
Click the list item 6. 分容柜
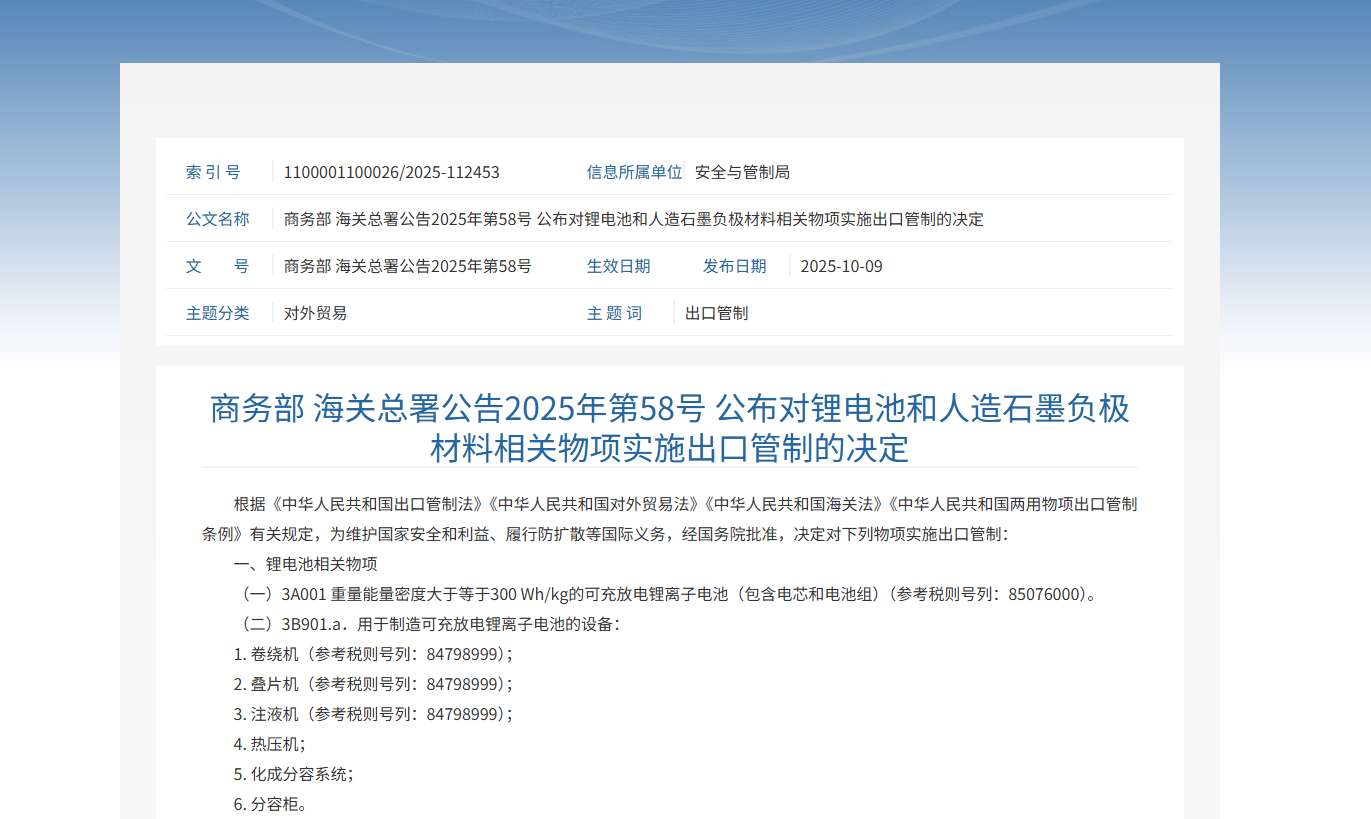tap(270, 804)
